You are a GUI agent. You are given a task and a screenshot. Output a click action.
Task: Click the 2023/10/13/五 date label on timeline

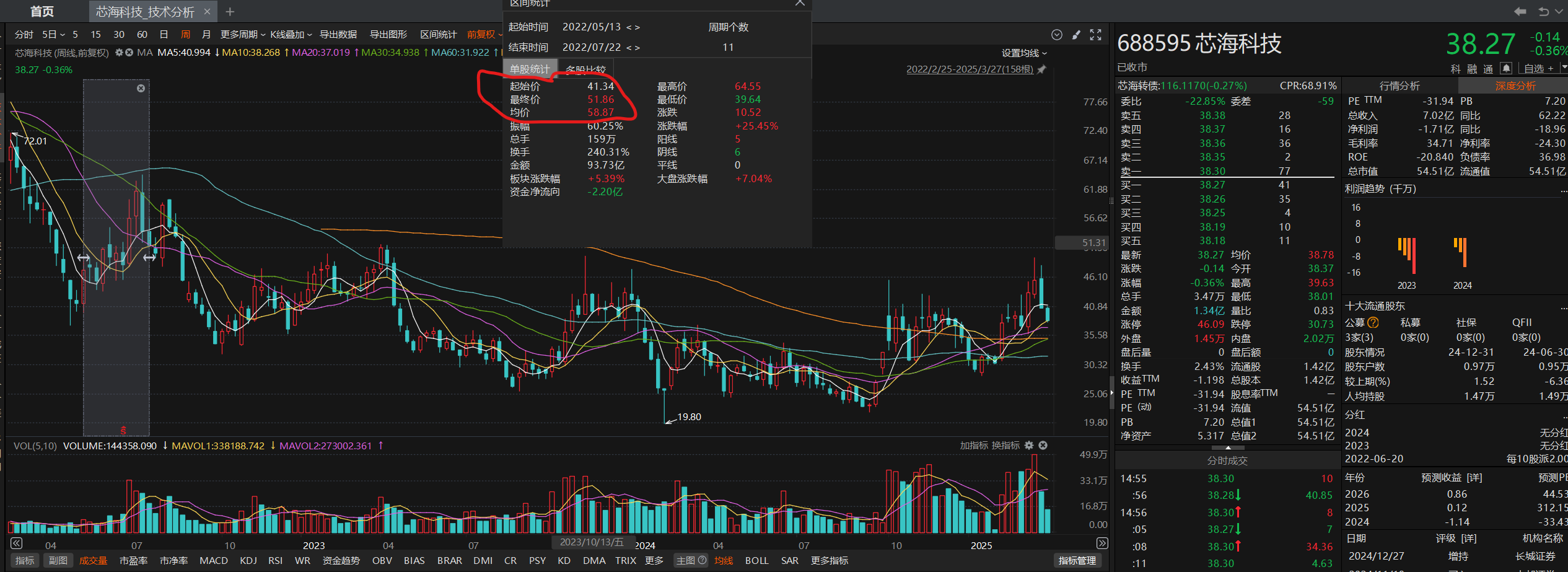592,542
